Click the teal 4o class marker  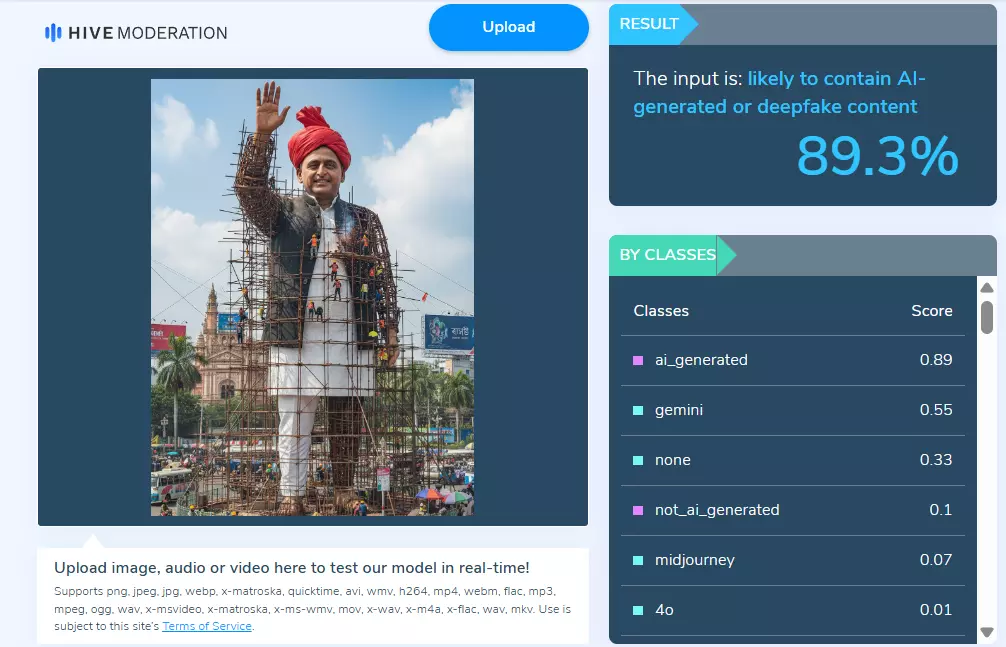pyautogui.click(x=638, y=610)
